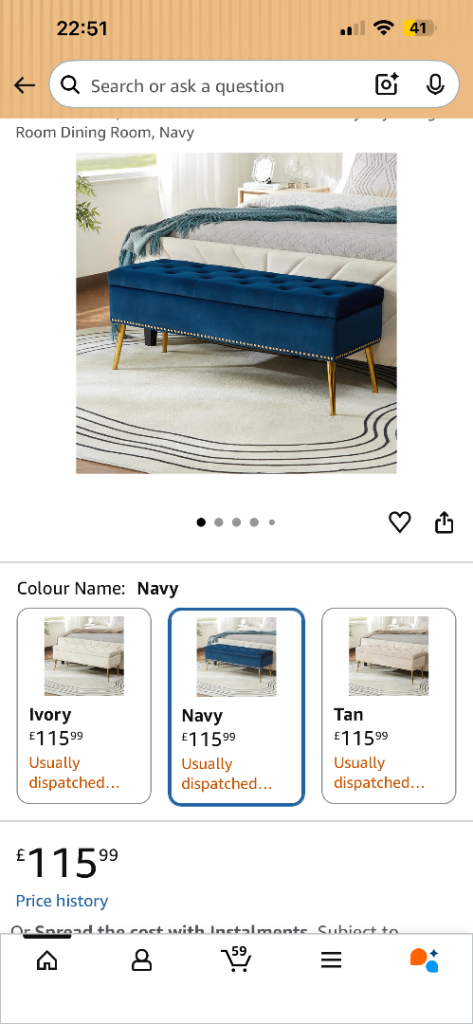Open account profile icon
This screenshot has height=1024, width=473.
click(x=142, y=959)
